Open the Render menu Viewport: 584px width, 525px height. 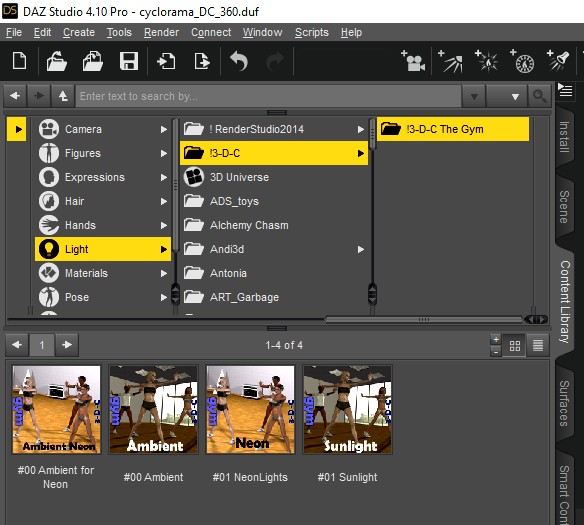161,32
